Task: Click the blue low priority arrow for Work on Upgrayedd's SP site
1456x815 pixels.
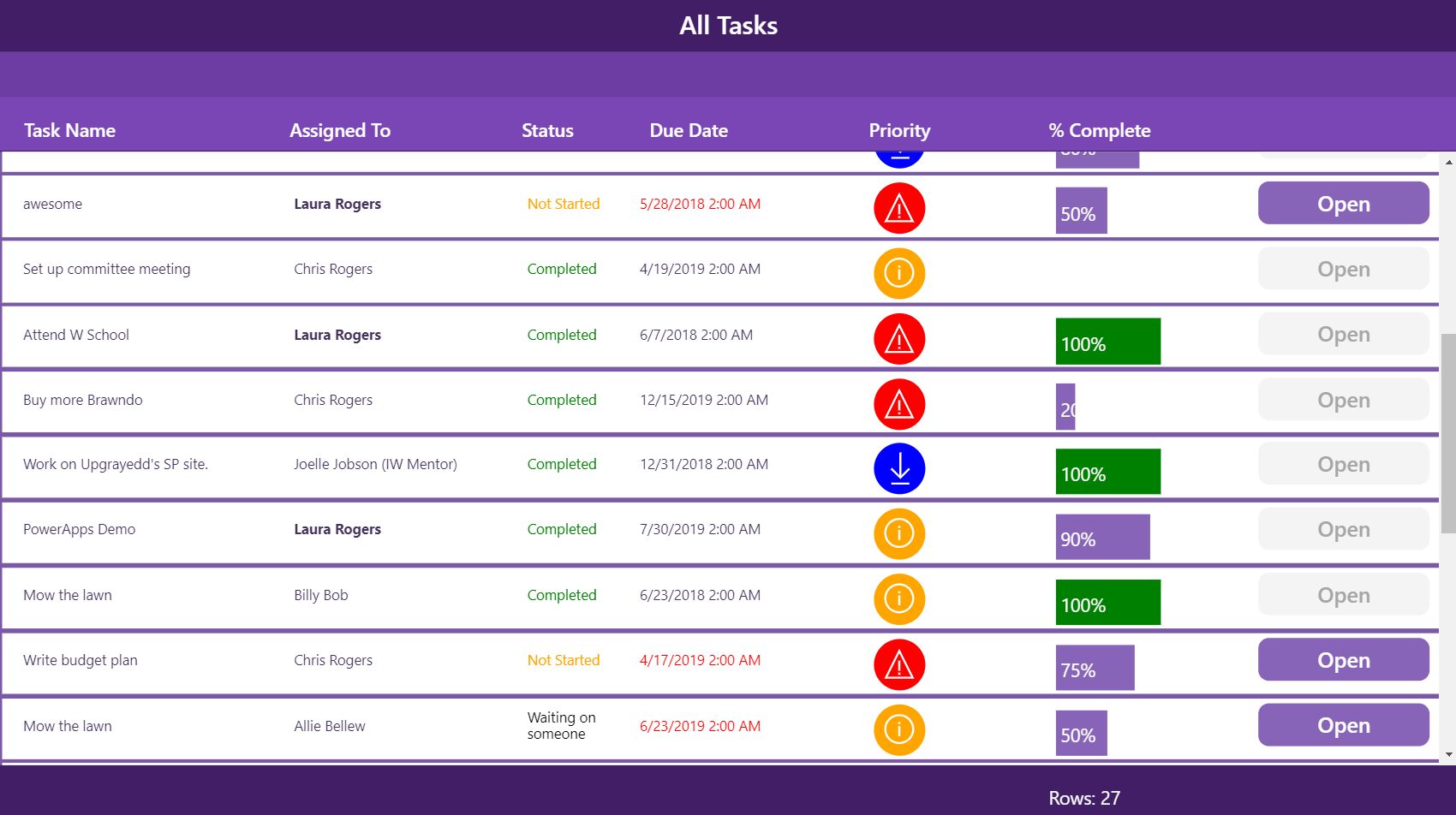Action: point(899,468)
